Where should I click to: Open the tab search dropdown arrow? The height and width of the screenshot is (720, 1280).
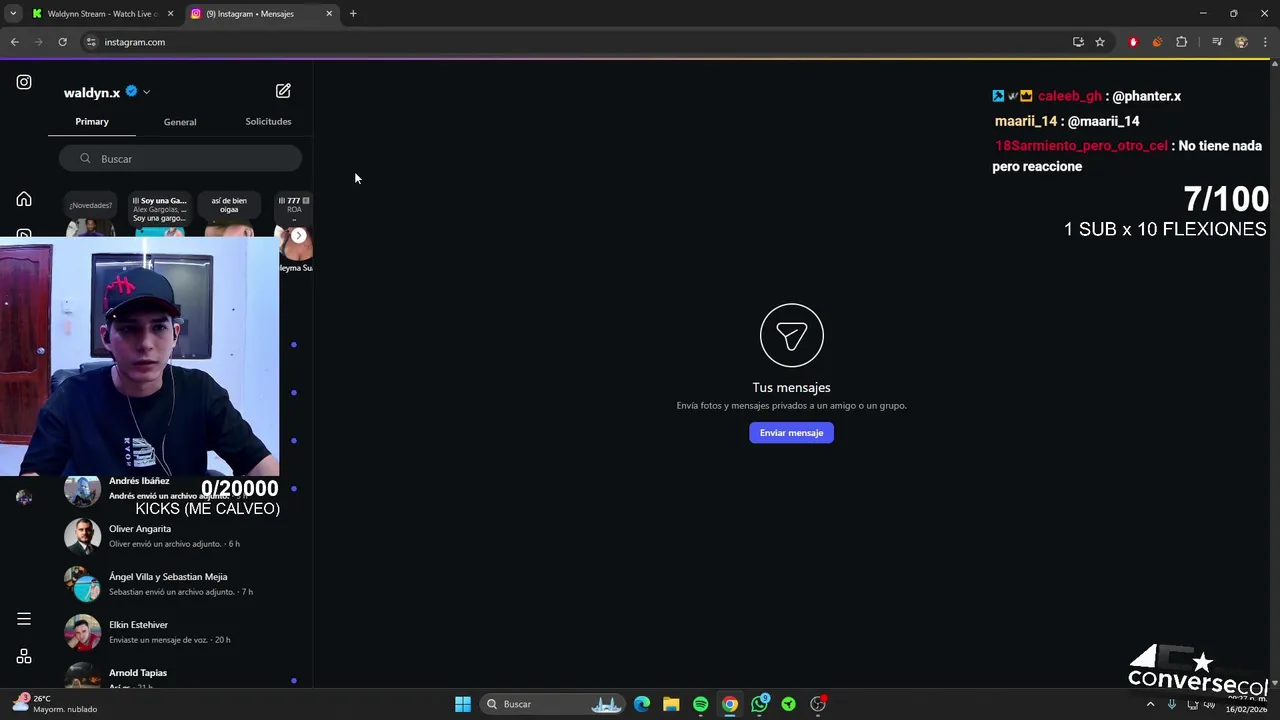pos(13,14)
